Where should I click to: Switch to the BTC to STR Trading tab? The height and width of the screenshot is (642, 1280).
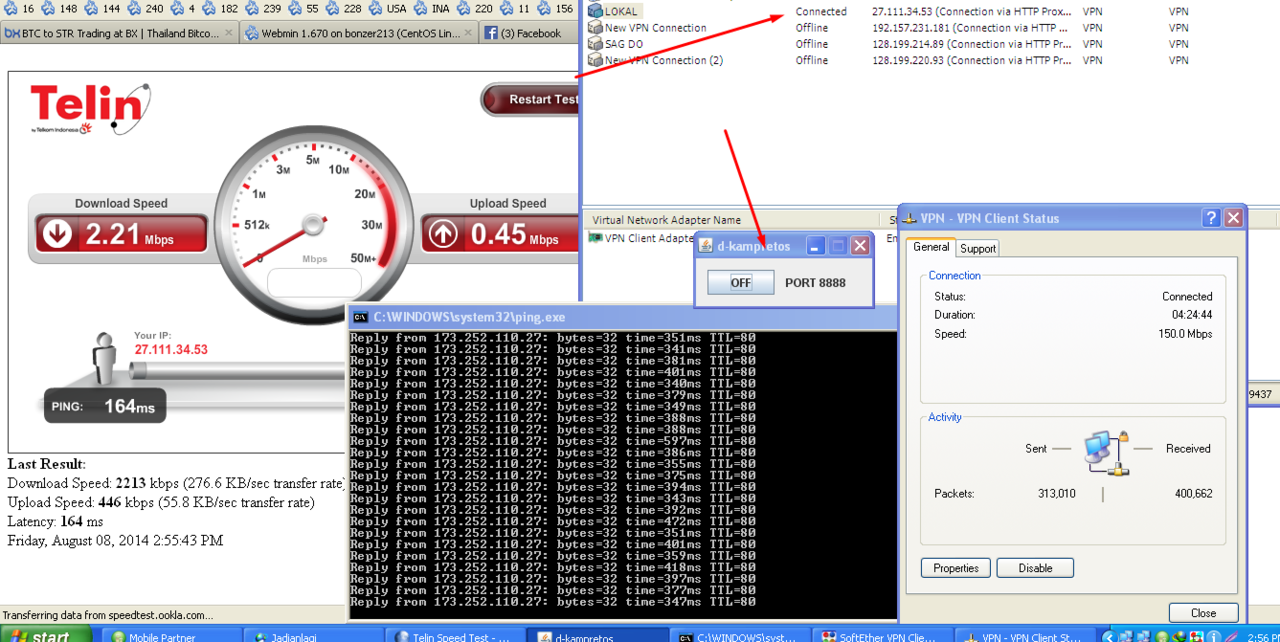118,33
